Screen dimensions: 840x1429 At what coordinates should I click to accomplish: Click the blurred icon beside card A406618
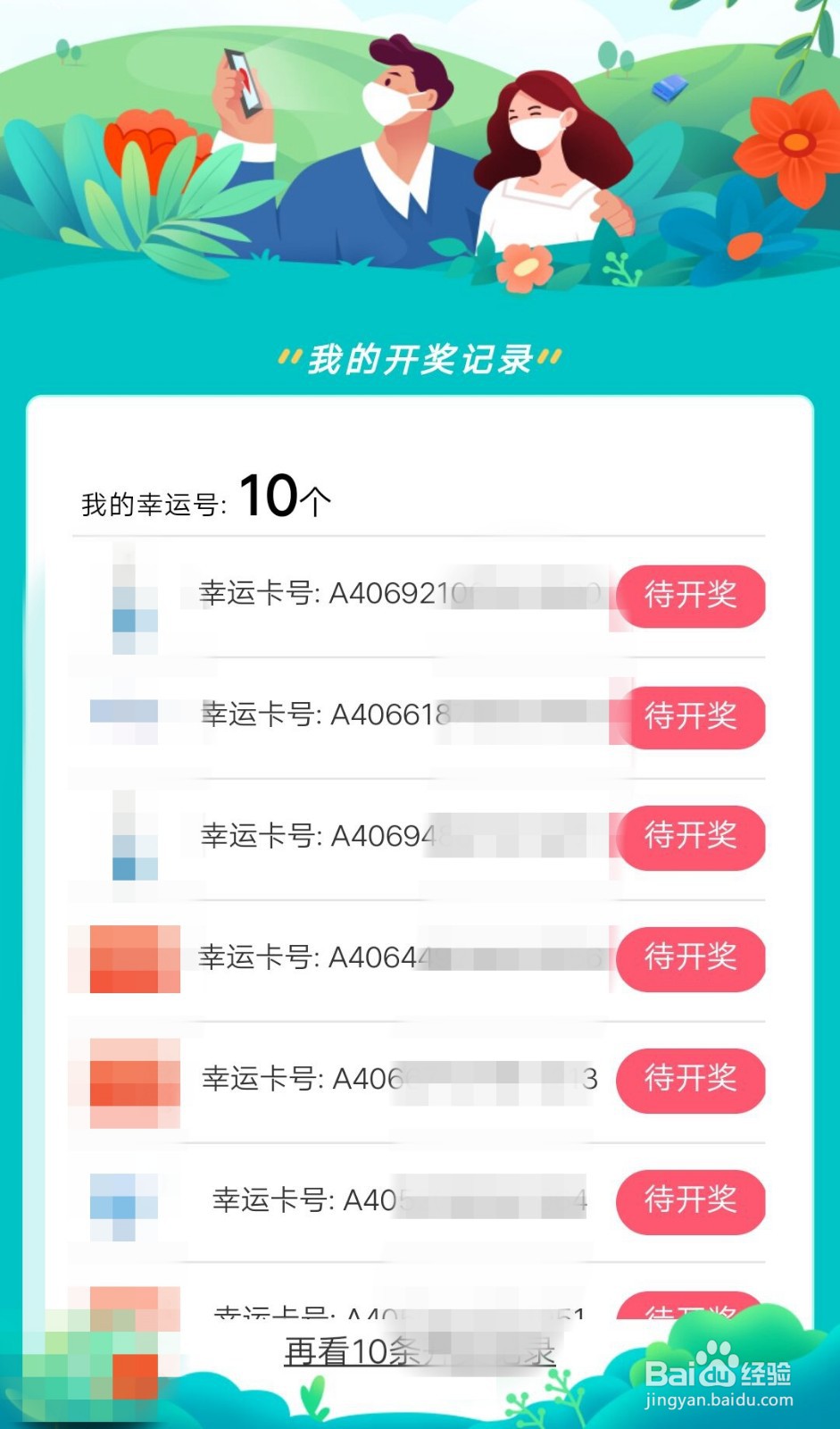pos(125,714)
